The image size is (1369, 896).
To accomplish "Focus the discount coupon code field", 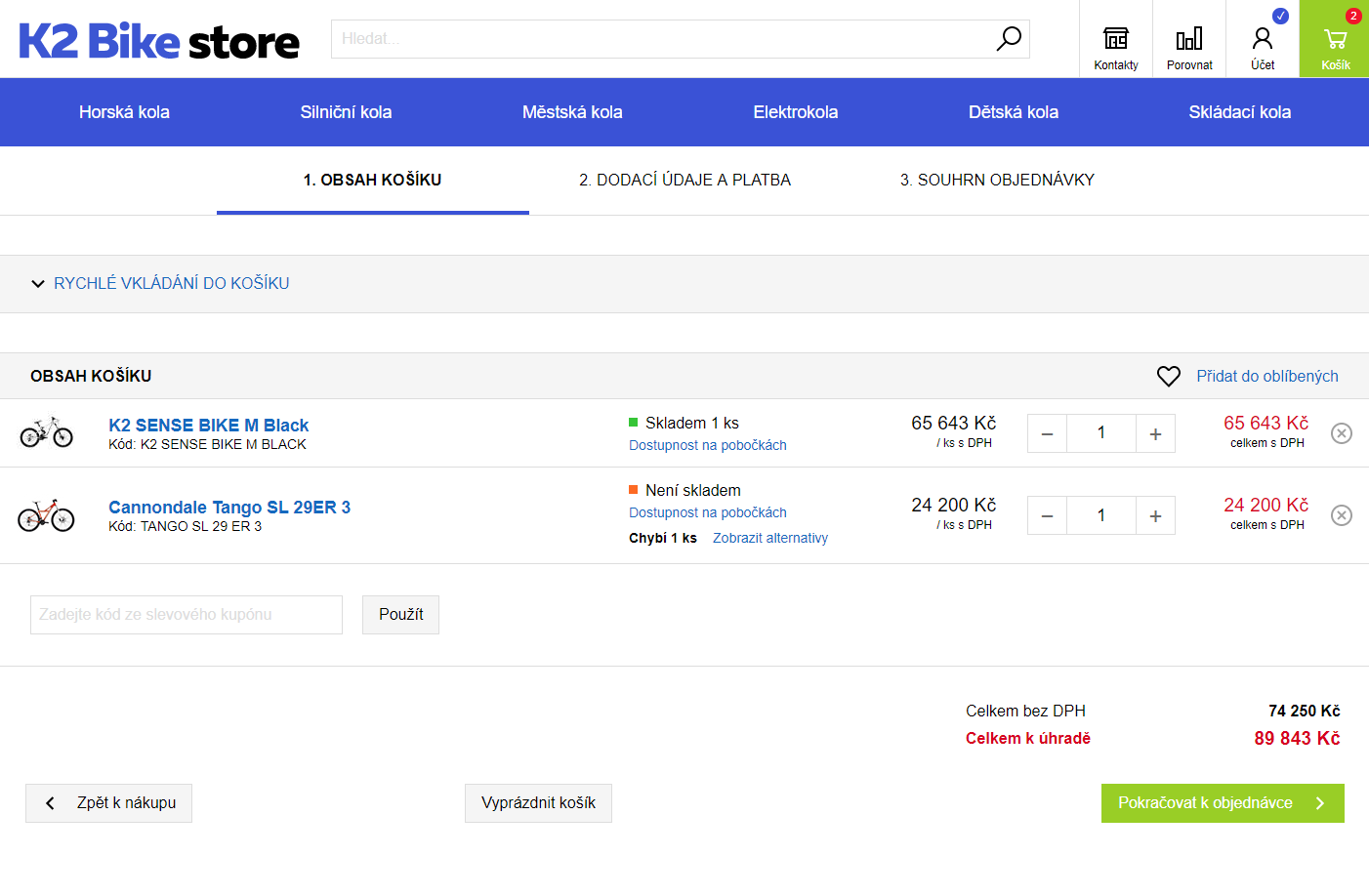I will [187, 615].
